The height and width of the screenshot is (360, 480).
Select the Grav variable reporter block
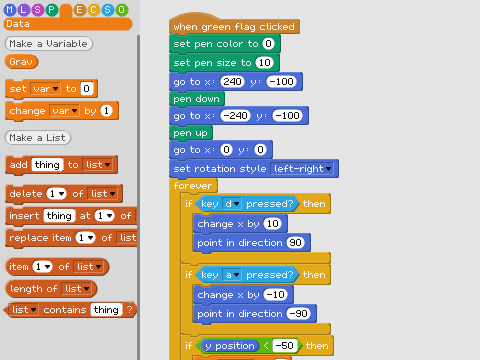tap(21, 62)
